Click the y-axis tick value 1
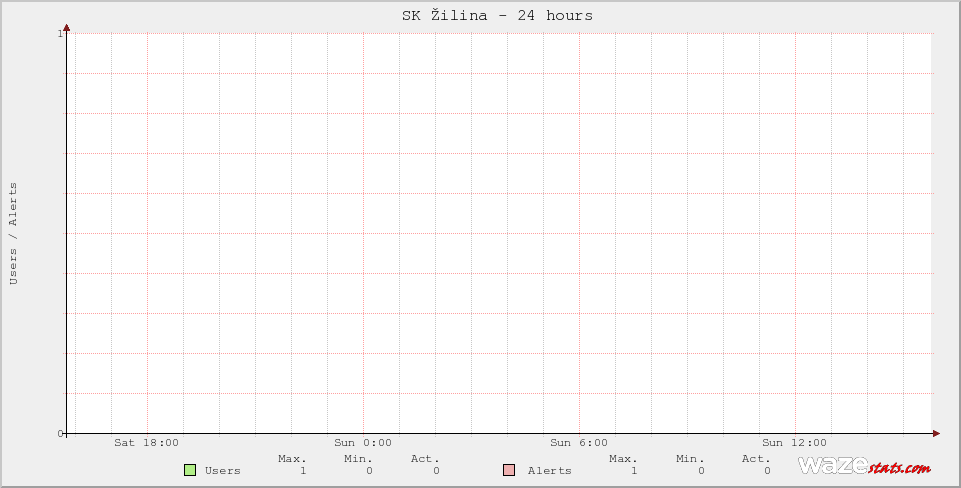 (x=61, y=34)
